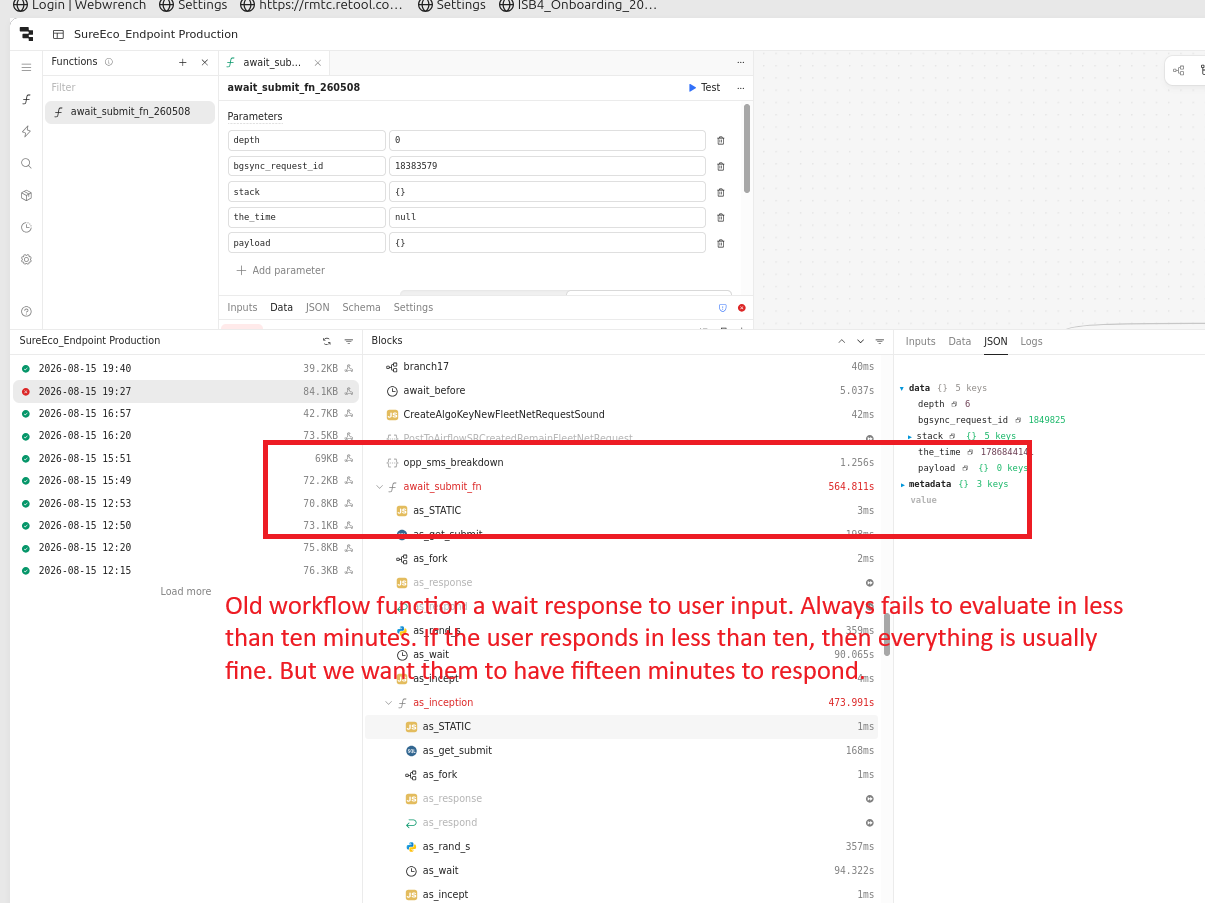Close the await_sub... editor tab
The height and width of the screenshot is (903, 1205).
coord(318,62)
